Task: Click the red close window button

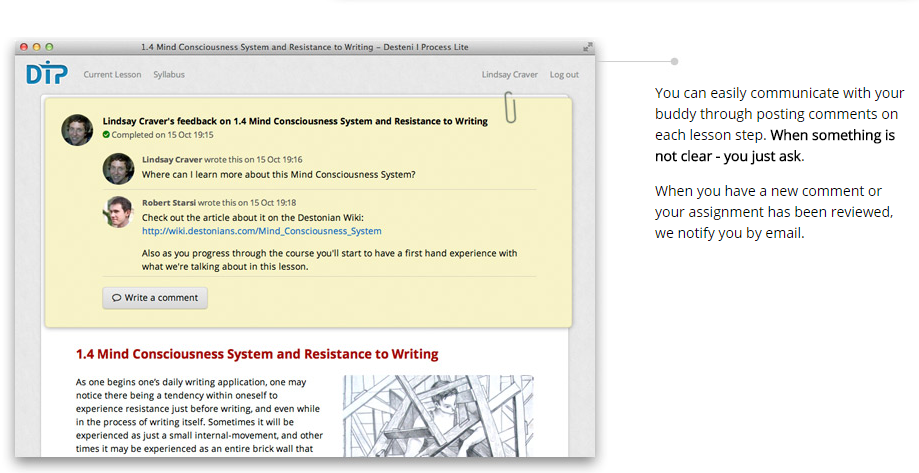Action: 24,47
